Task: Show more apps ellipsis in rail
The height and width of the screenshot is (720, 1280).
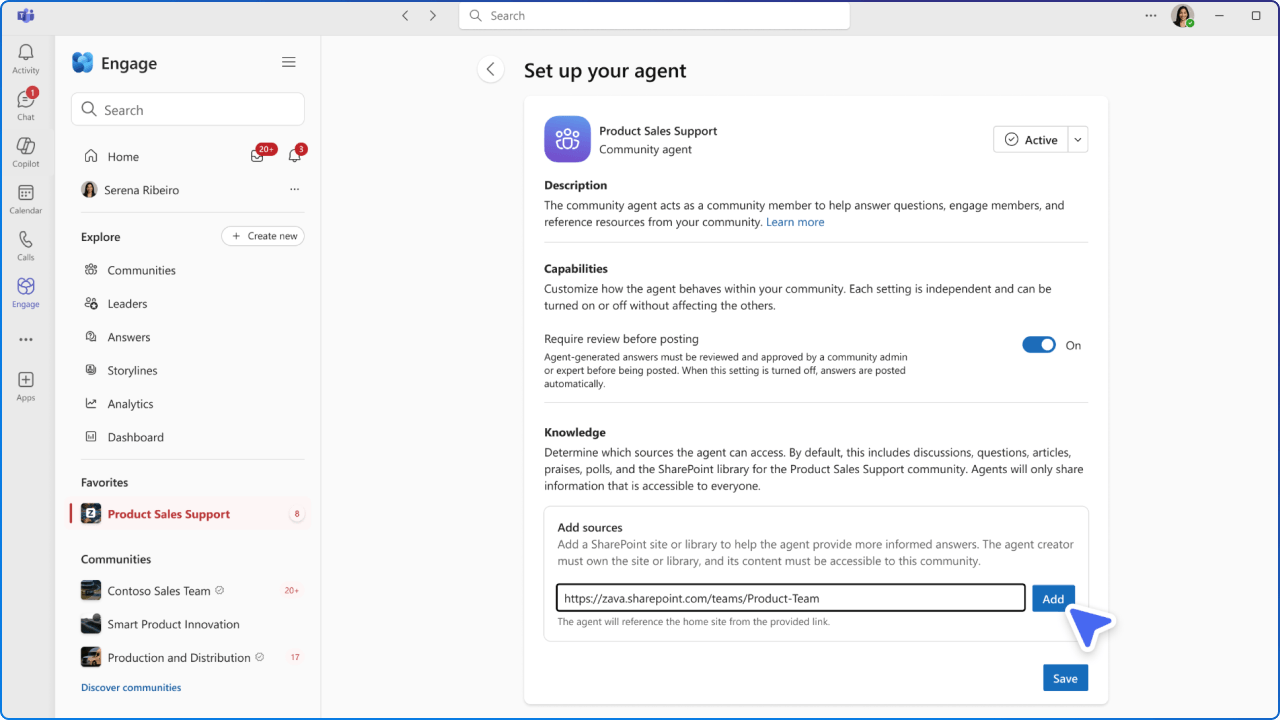Action: click(26, 340)
